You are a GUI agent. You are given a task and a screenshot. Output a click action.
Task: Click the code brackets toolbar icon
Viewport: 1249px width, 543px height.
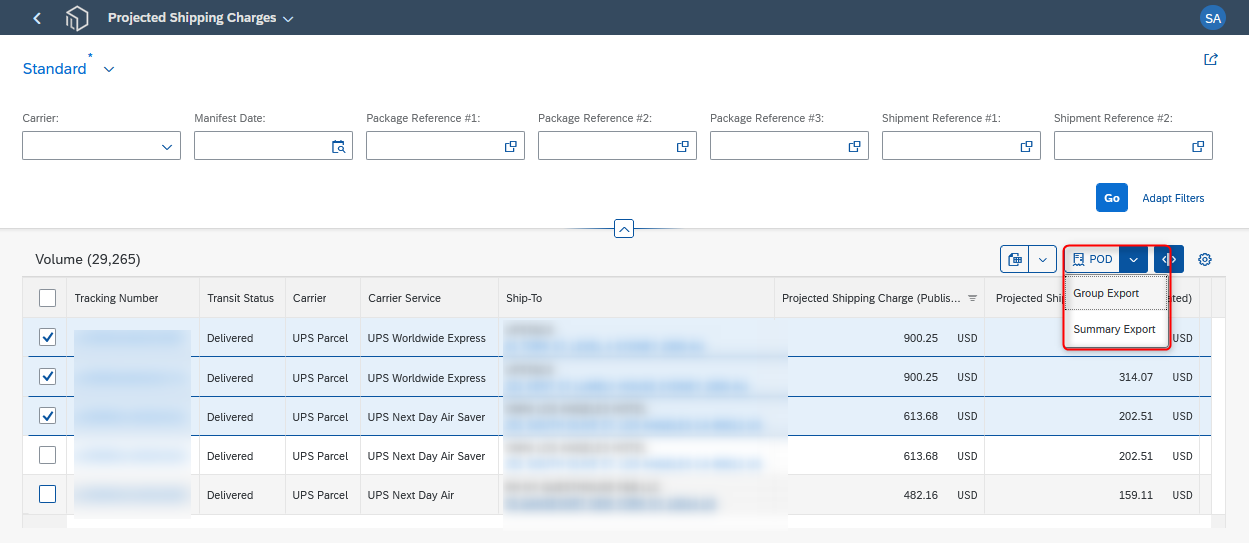coord(1168,259)
